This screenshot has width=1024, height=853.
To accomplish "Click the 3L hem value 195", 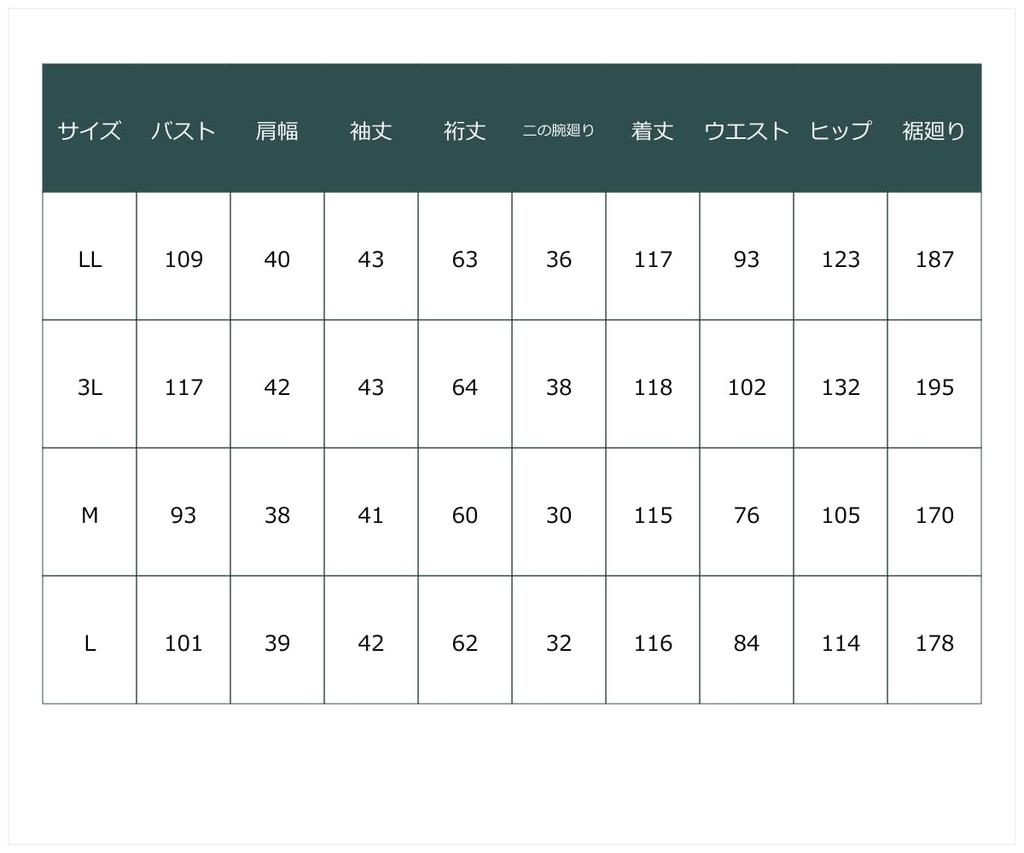I will coord(935,388).
